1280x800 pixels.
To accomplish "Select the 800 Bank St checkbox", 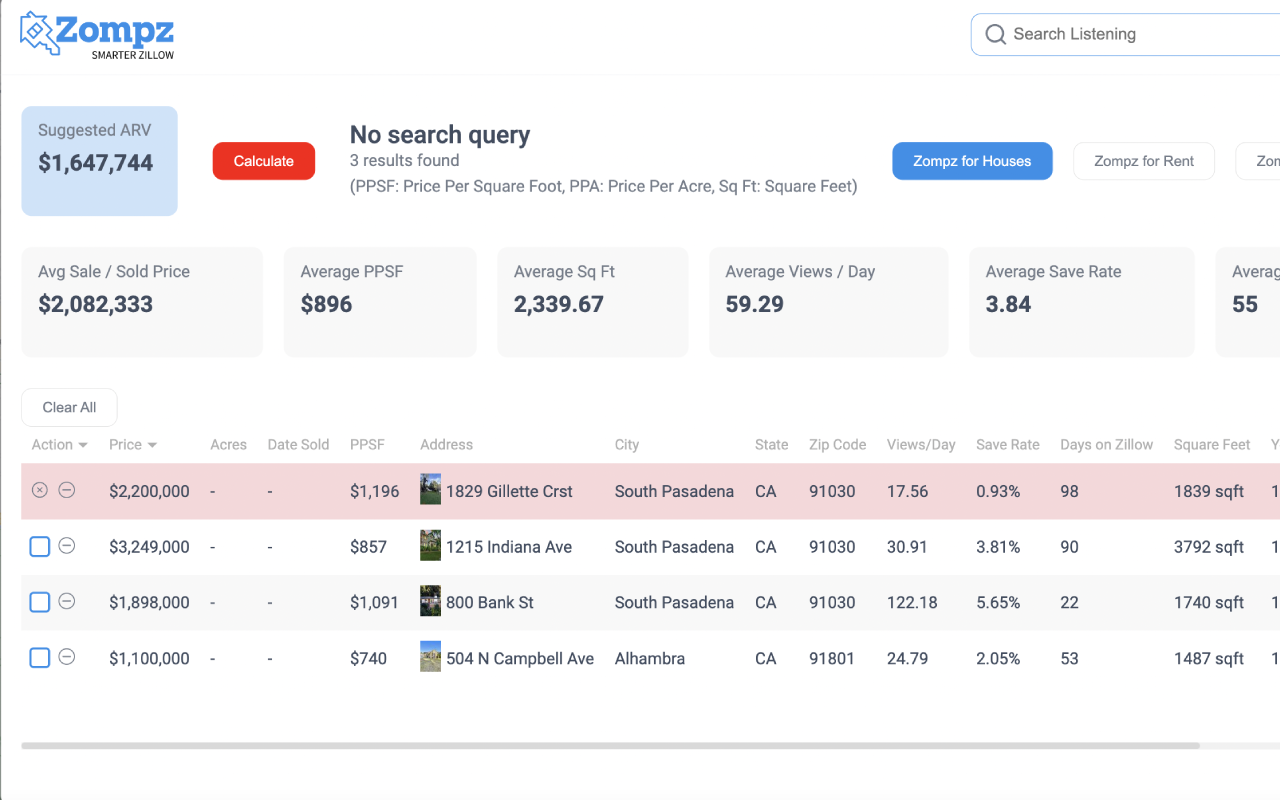I will tap(39, 602).
